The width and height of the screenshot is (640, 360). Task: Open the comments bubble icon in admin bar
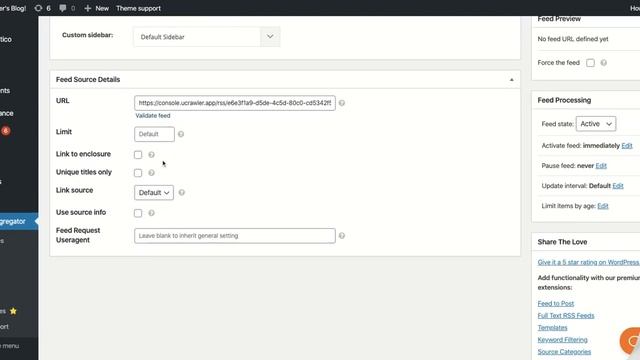[62, 8]
